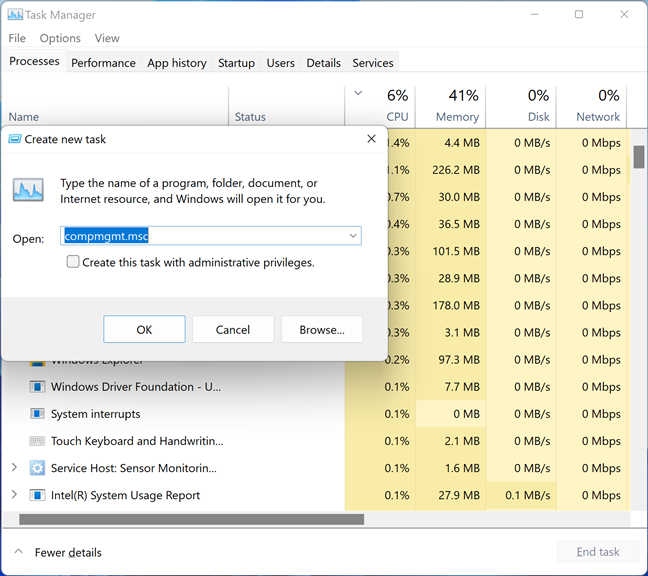Switch to the App history tab

[177, 63]
